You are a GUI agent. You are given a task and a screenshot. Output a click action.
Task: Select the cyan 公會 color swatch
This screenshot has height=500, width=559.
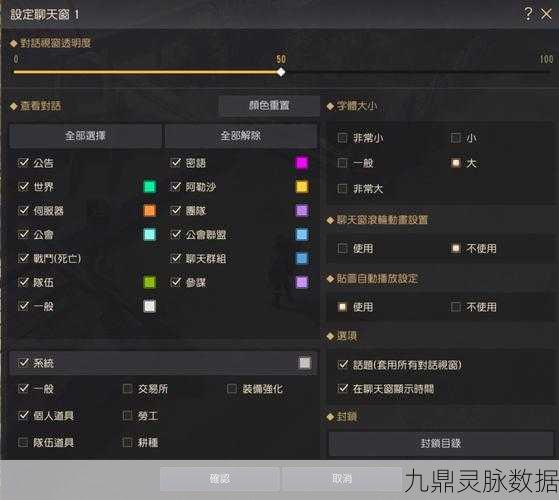(x=149, y=234)
